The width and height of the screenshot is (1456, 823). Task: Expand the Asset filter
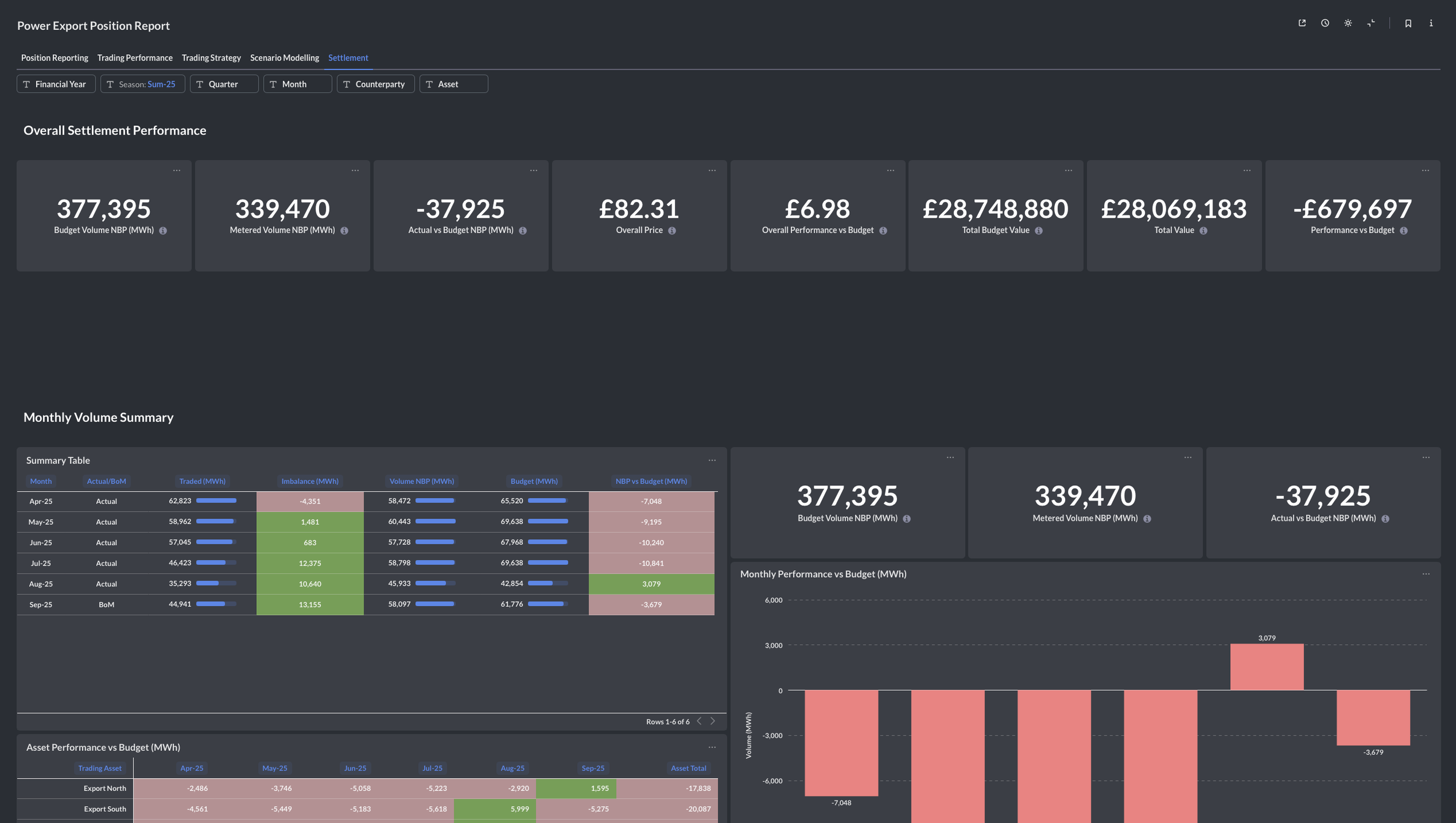(453, 84)
